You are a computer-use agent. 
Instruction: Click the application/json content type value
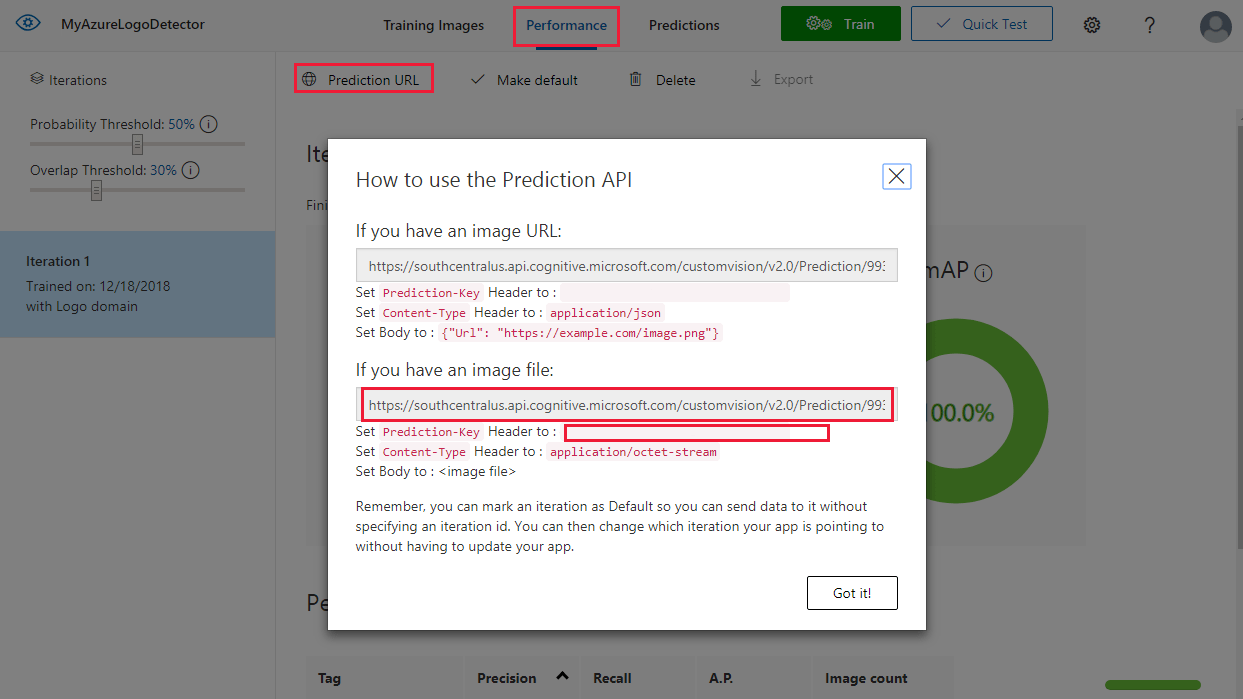[x=605, y=313]
